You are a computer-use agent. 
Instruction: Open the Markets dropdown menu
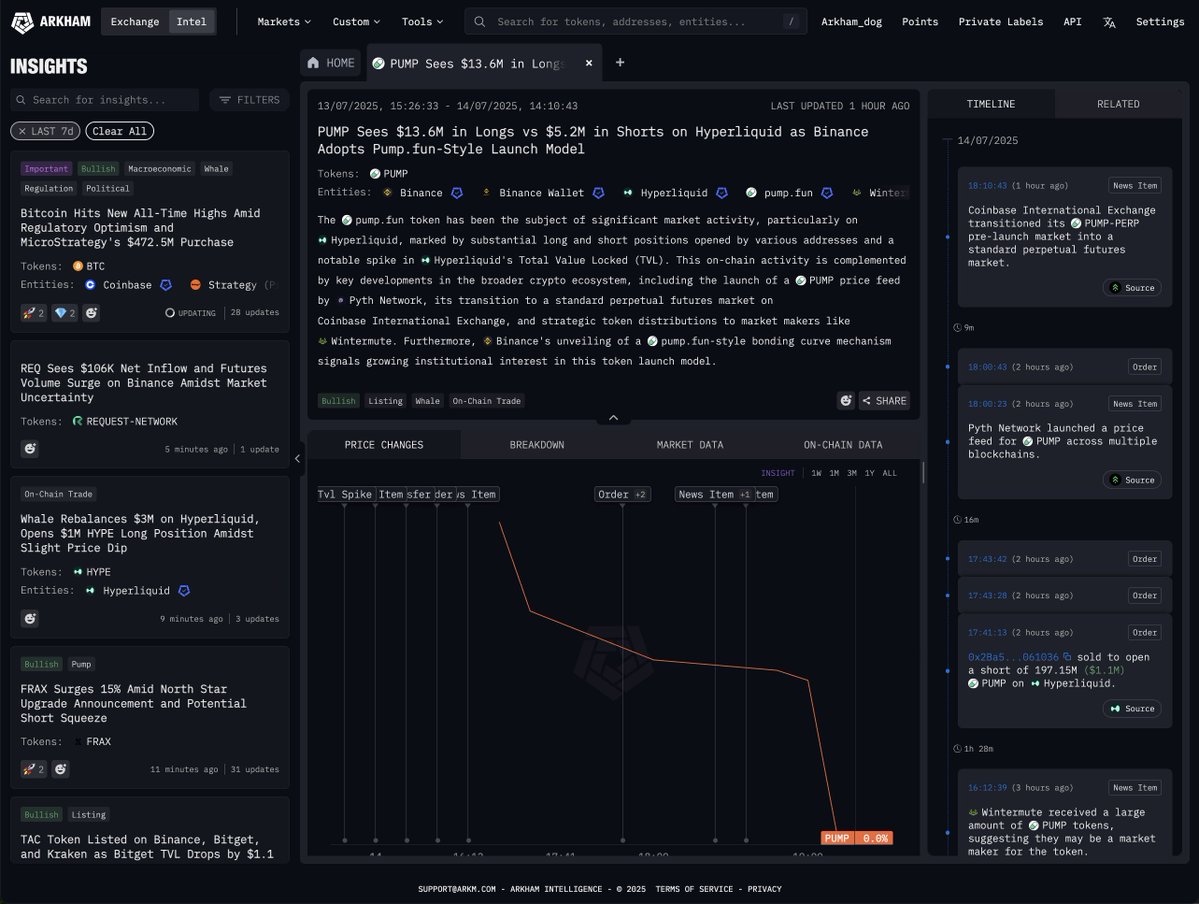284,21
